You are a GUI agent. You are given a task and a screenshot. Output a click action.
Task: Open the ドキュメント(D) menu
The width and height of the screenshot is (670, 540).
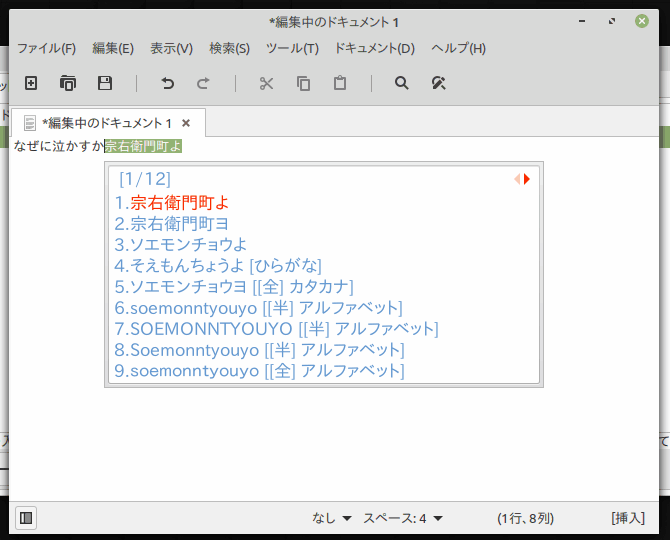(x=375, y=48)
